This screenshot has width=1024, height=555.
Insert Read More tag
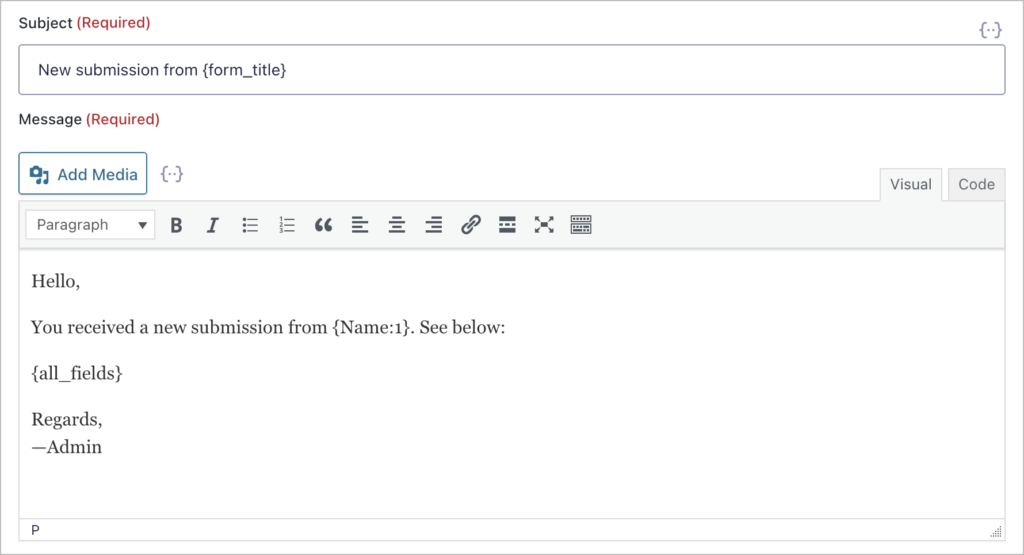coord(507,225)
